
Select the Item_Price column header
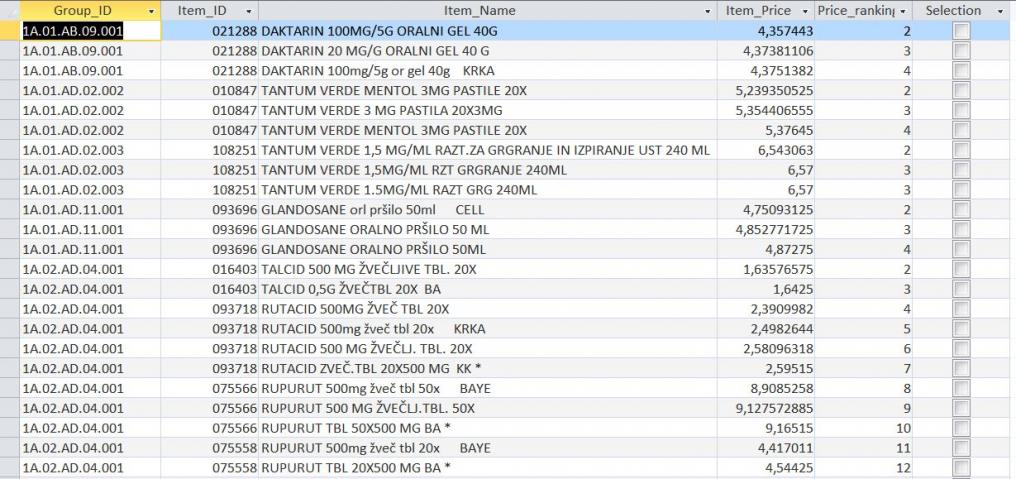pos(765,10)
